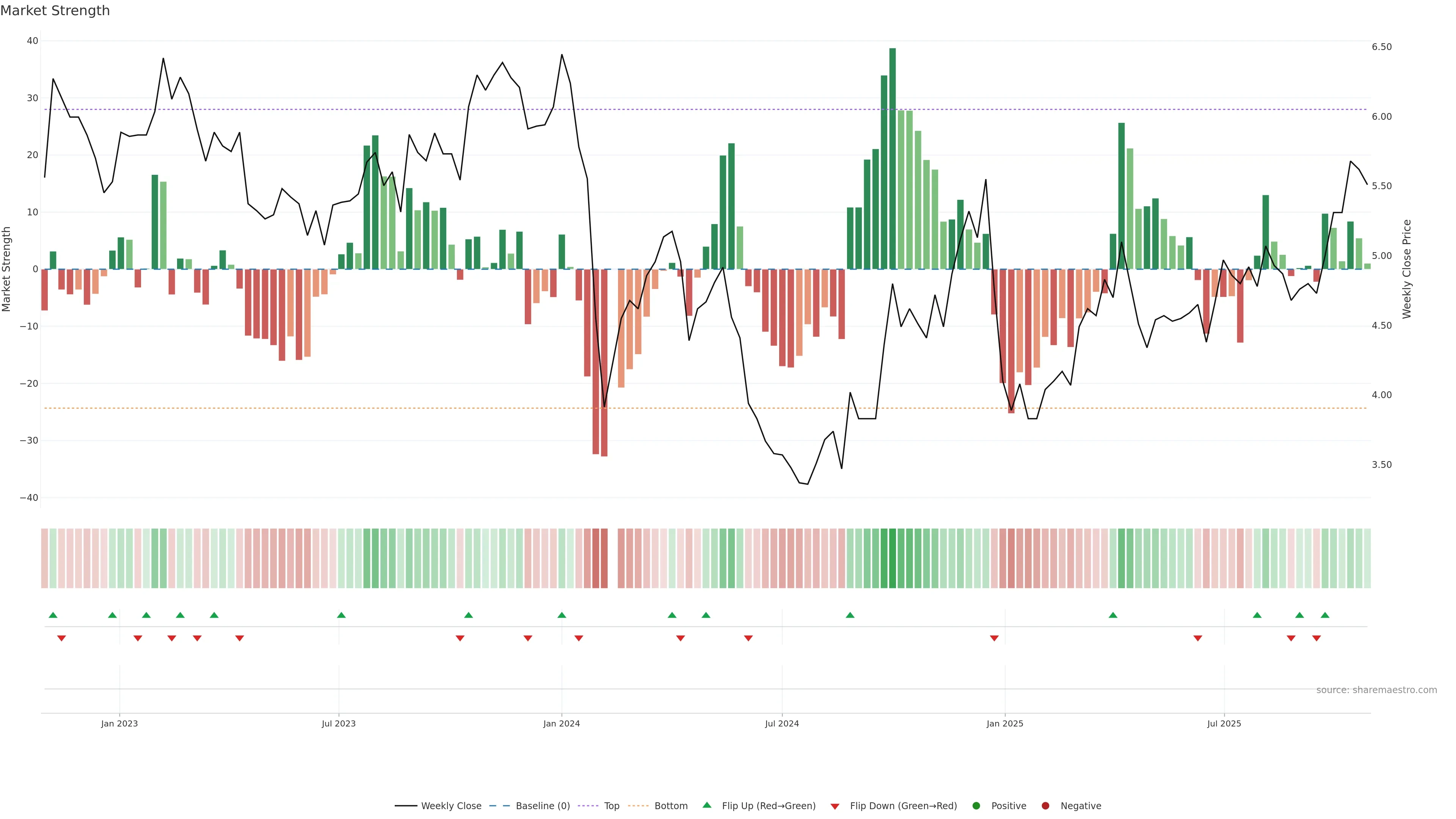Click the leftmost red flip-down triangle marker
This screenshot has width=1456, height=819.
[x=61, y=638]
